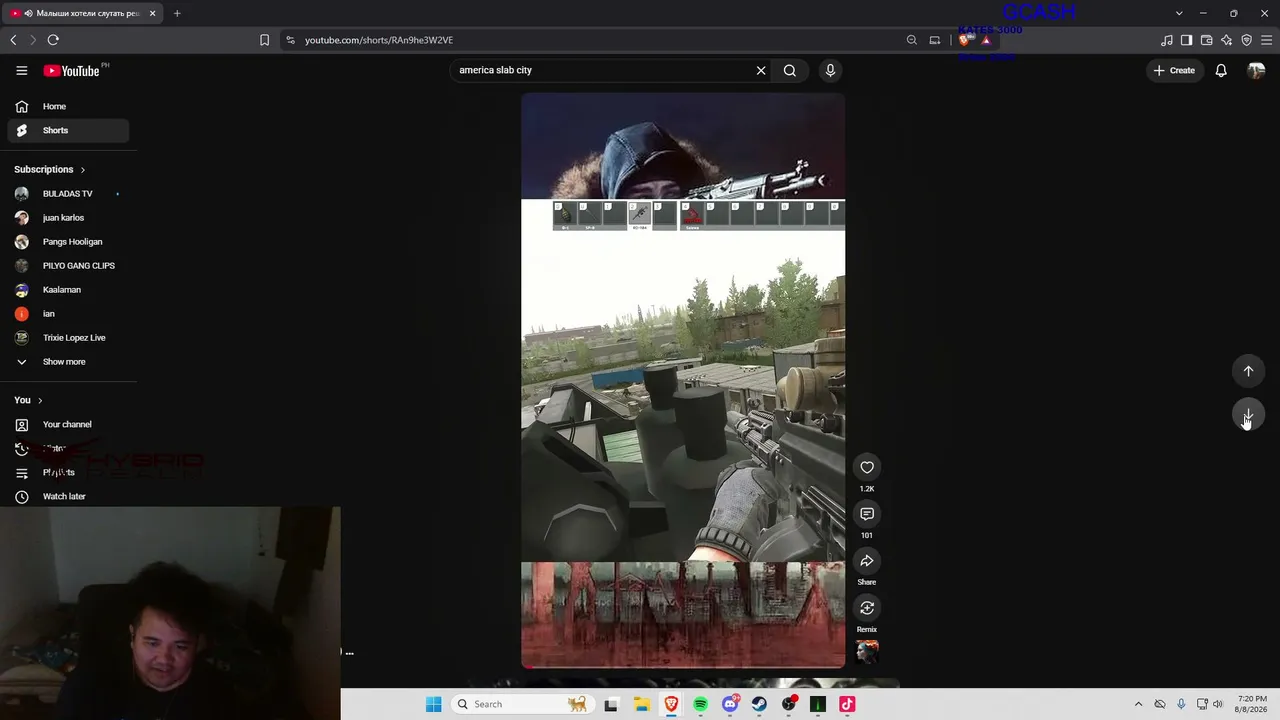Bookmark this page
Screen dimensions: 1280x720
click(264, 40)
